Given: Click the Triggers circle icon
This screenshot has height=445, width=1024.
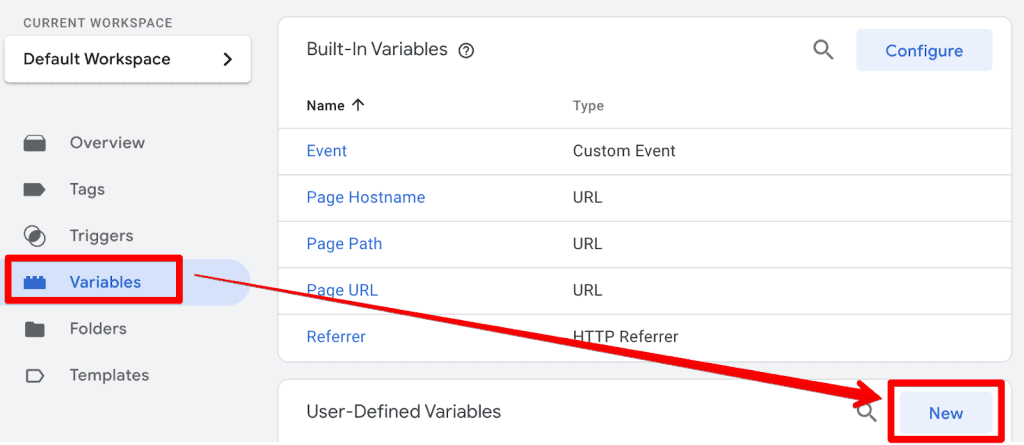Looking at the screenshot, I should (x=35, y=236).
